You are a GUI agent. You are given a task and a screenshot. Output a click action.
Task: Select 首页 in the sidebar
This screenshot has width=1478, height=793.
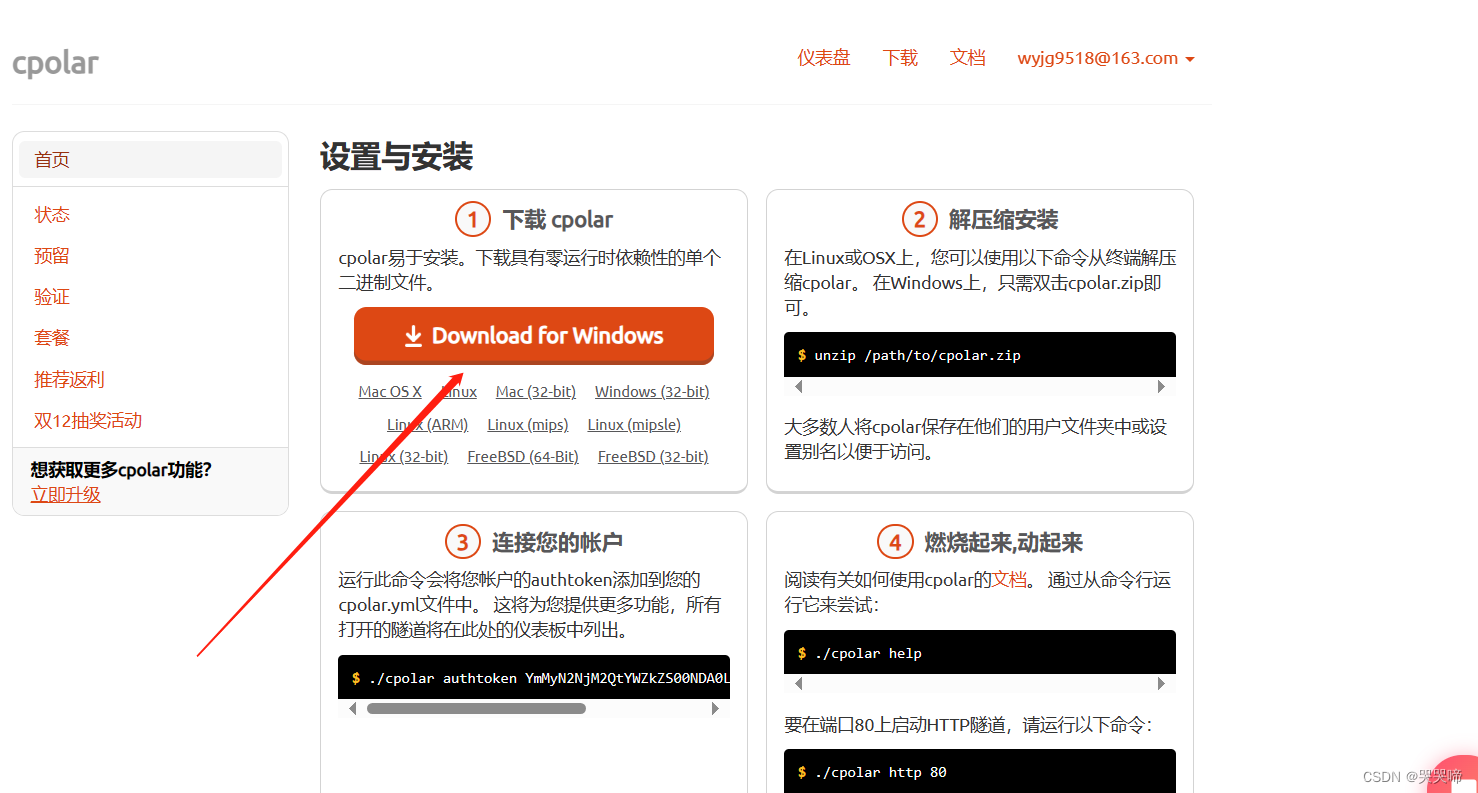point(150,159)
